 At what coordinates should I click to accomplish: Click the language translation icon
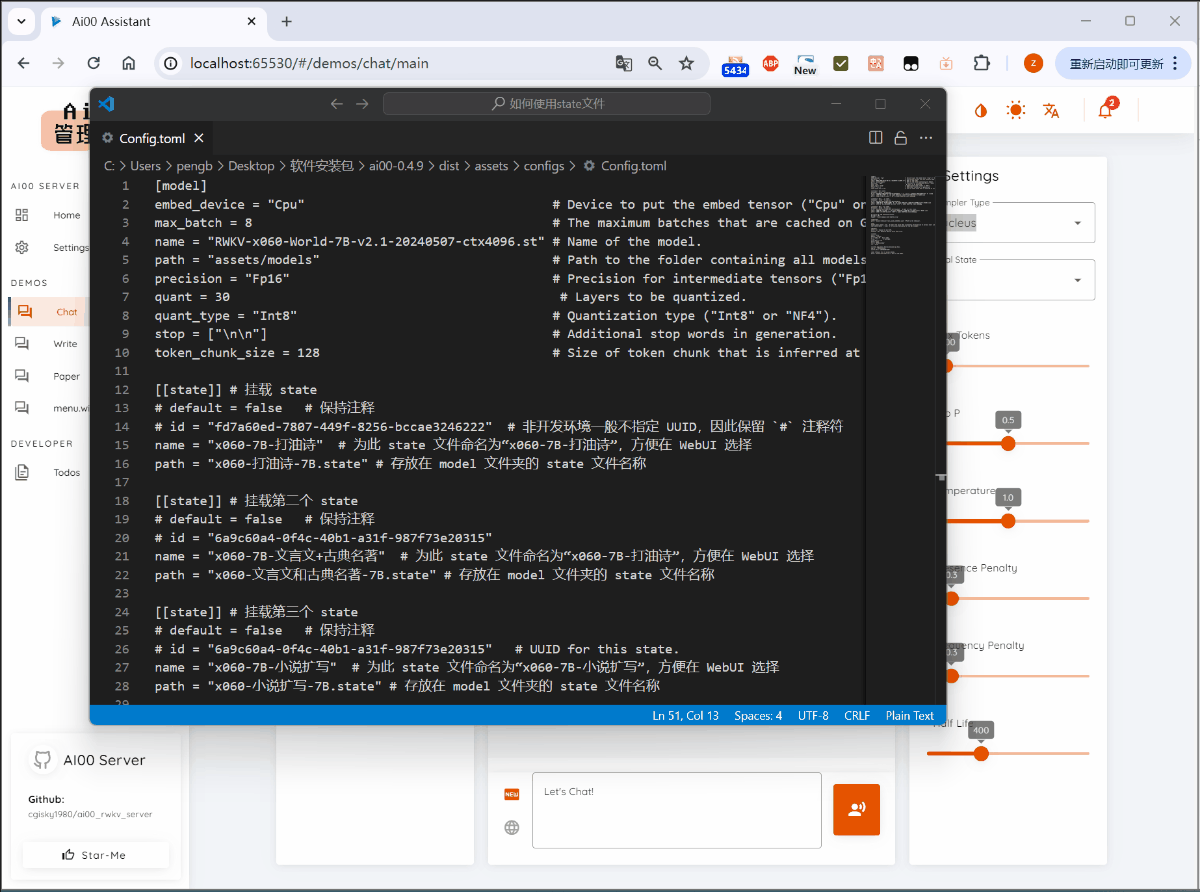[1051, 110]
